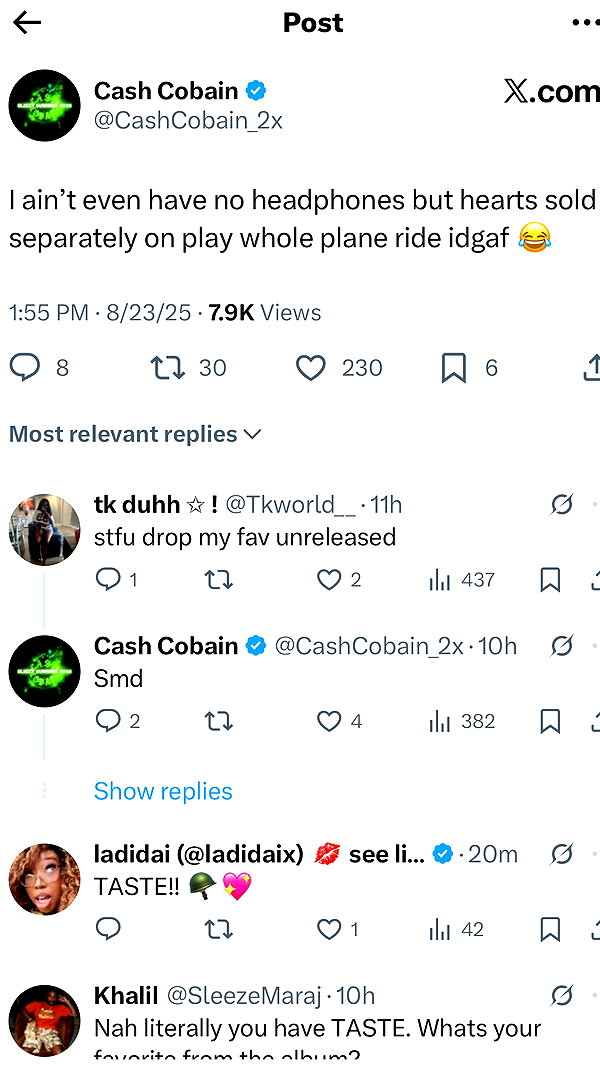Repost tk duhh's reply
Screen dimensions: 600x1067
coord(218,580)
